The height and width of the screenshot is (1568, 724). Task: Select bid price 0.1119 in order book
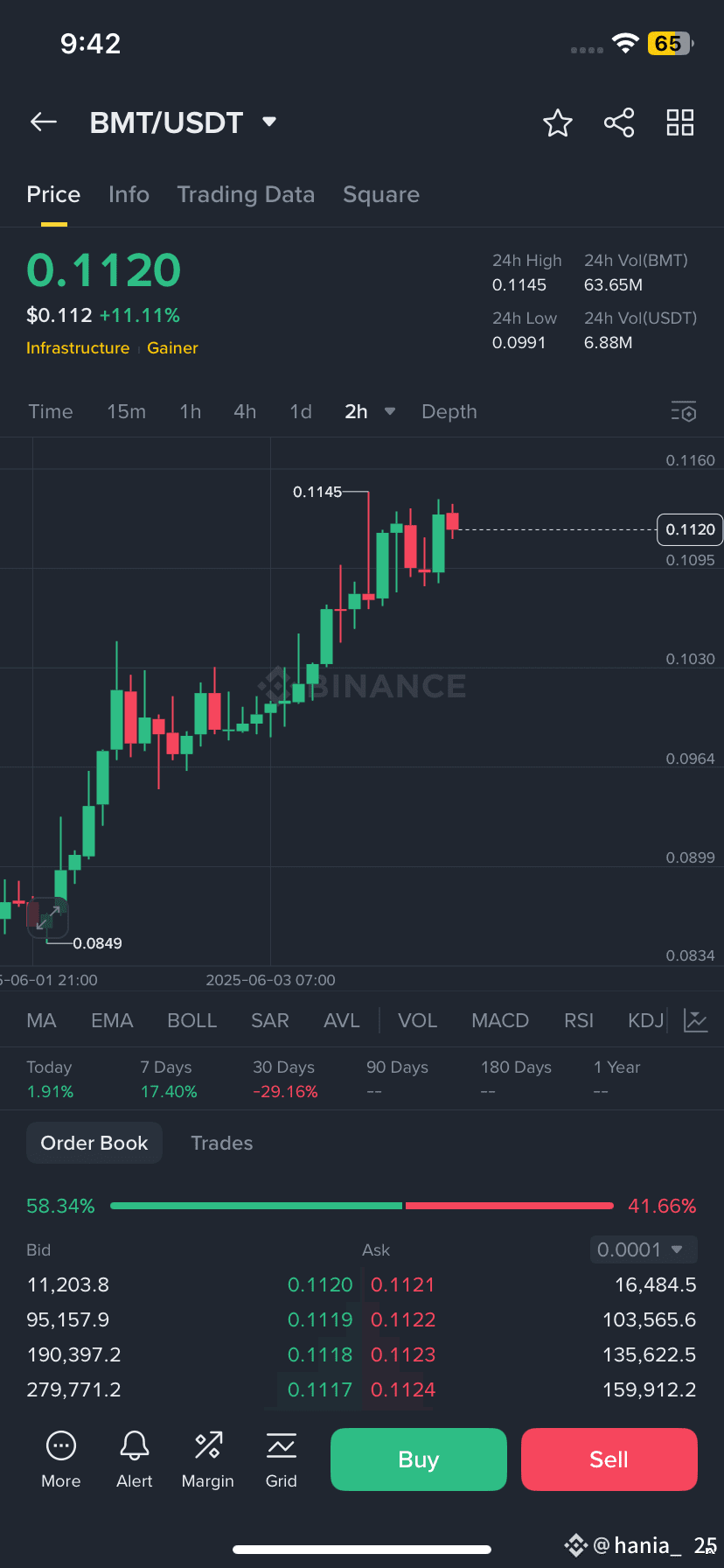click(320, 1319)
